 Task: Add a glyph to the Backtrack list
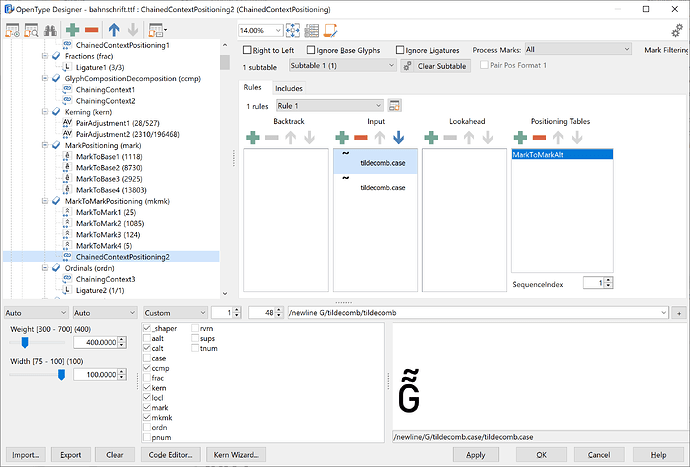click(253, 136)
